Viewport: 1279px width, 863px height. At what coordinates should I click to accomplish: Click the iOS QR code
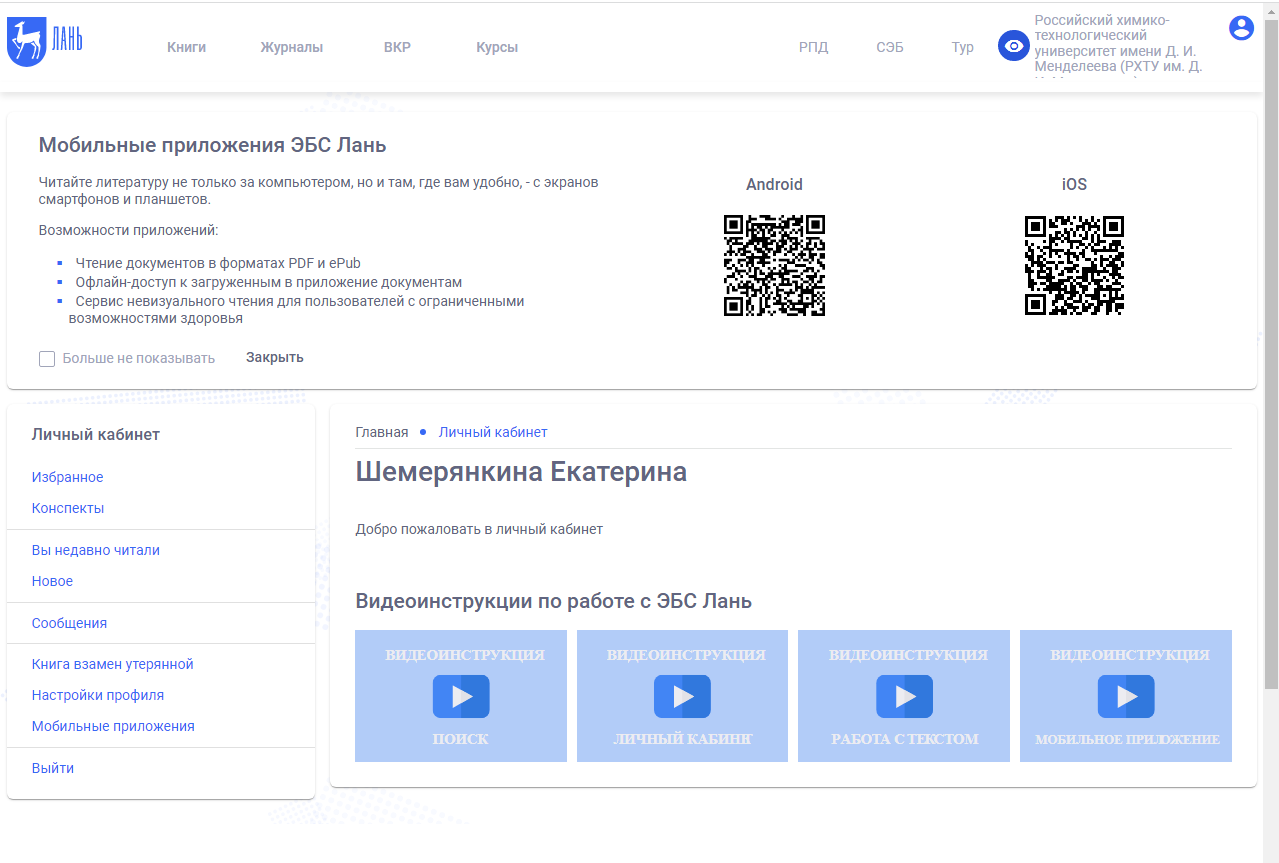pos(1074,265)
